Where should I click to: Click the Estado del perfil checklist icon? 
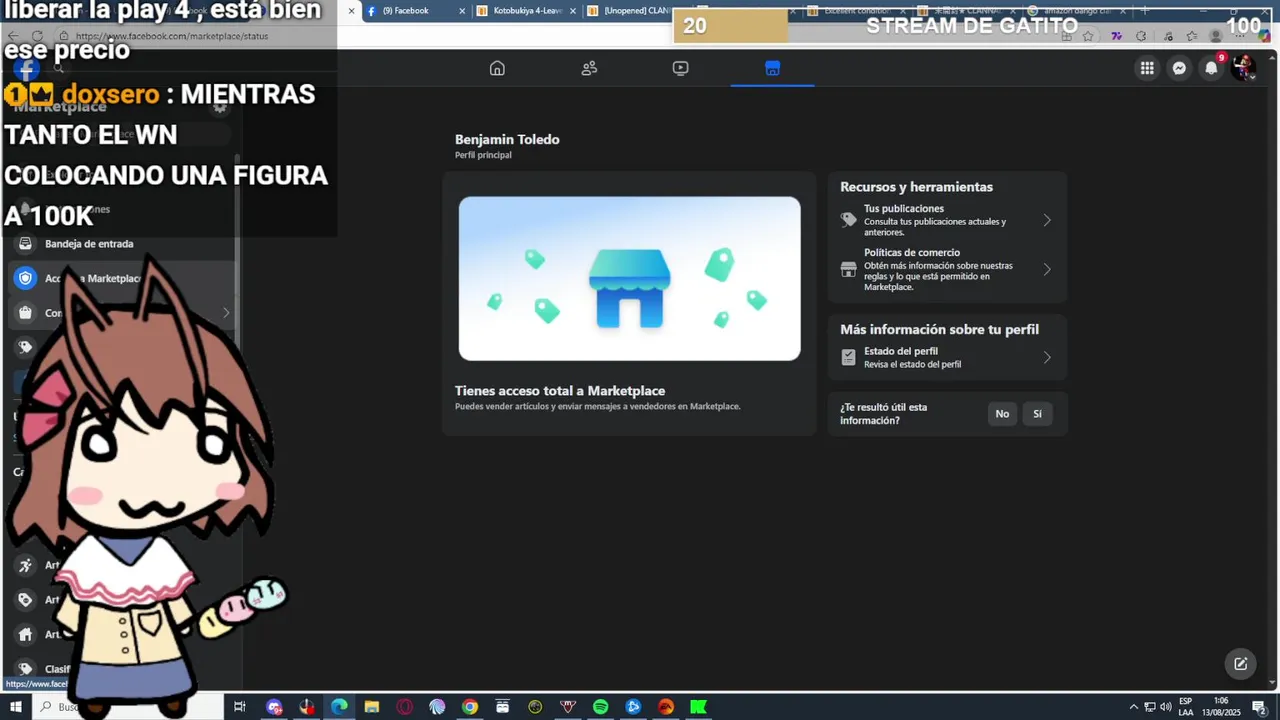coord(848,357)
